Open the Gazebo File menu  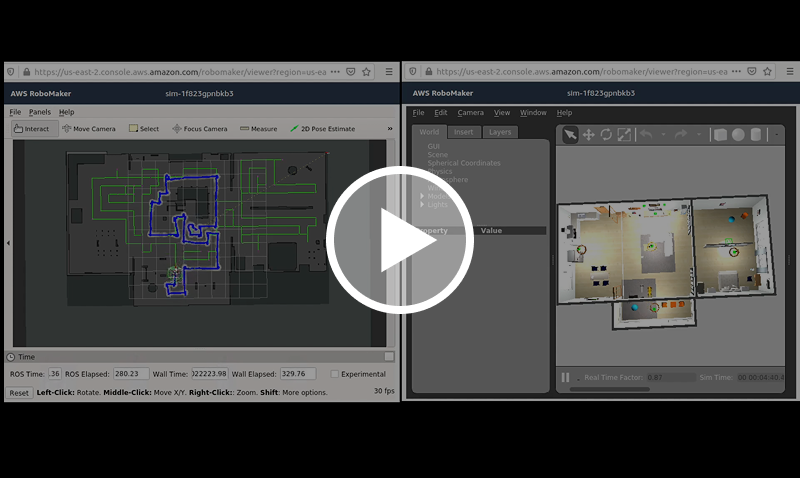[x=418, y=112]
